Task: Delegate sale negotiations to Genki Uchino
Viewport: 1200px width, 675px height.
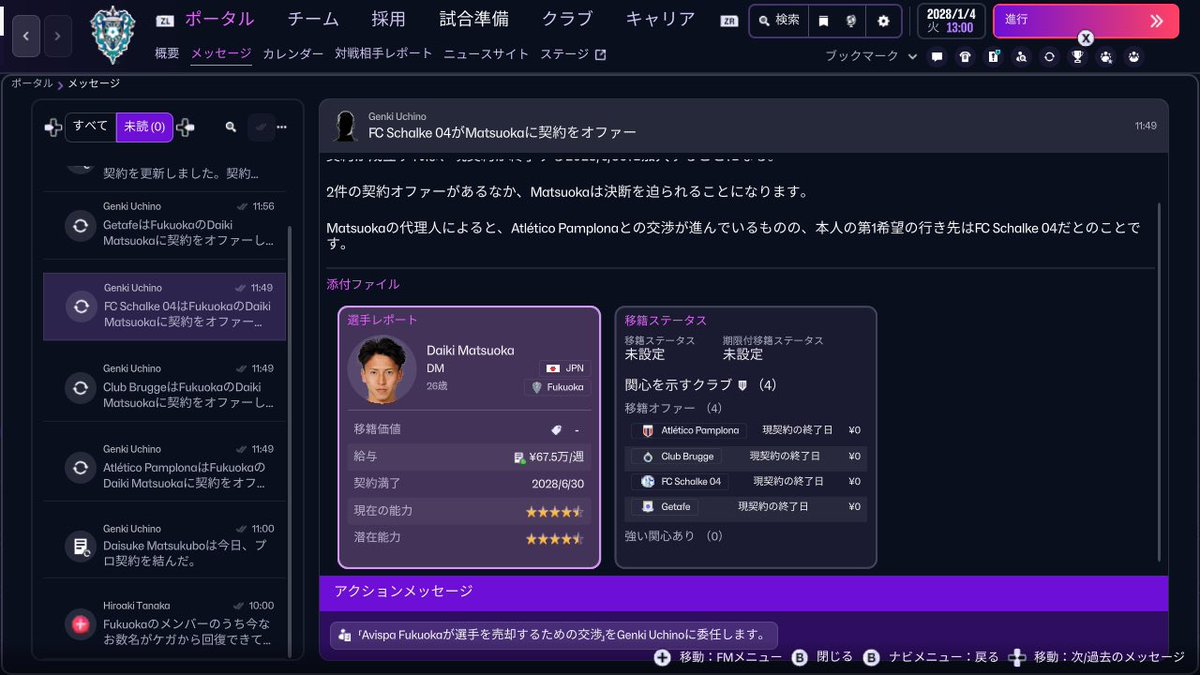Action: [x=553, y=634]
